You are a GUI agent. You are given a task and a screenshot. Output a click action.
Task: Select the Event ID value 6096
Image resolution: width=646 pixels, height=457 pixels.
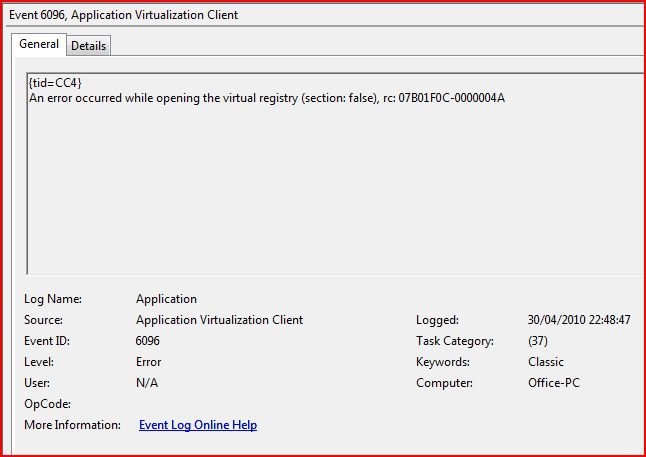pyautogui.click(x=147, y=341)
